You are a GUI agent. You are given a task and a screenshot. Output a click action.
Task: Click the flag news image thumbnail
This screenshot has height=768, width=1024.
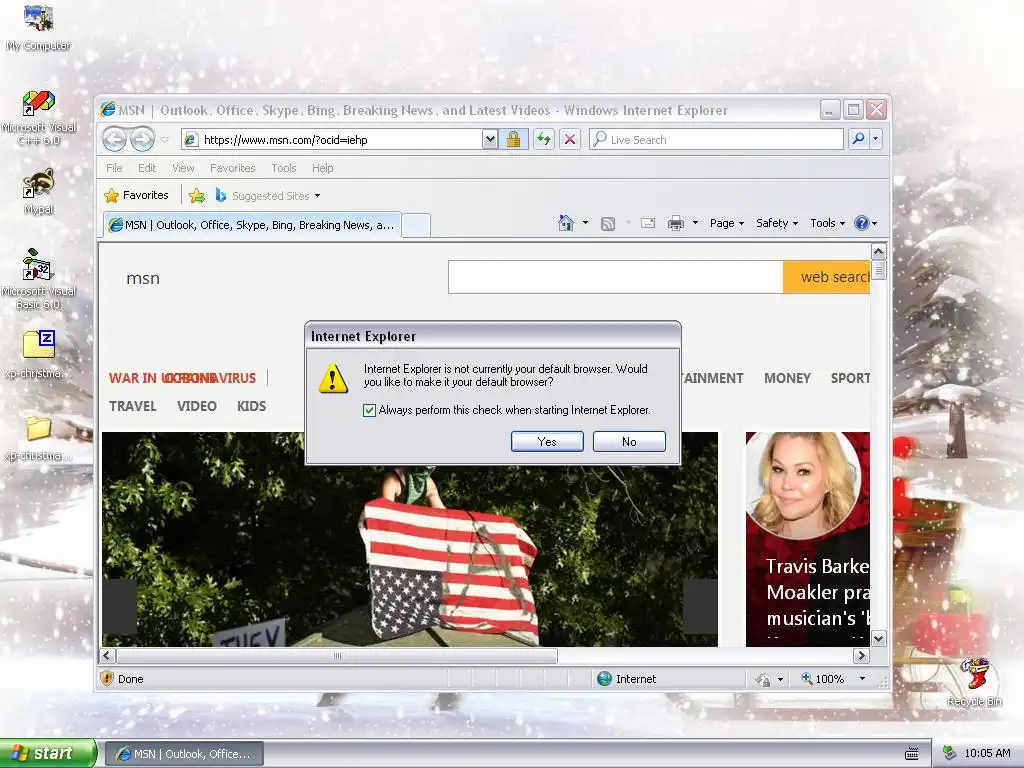tap(409, 539)
